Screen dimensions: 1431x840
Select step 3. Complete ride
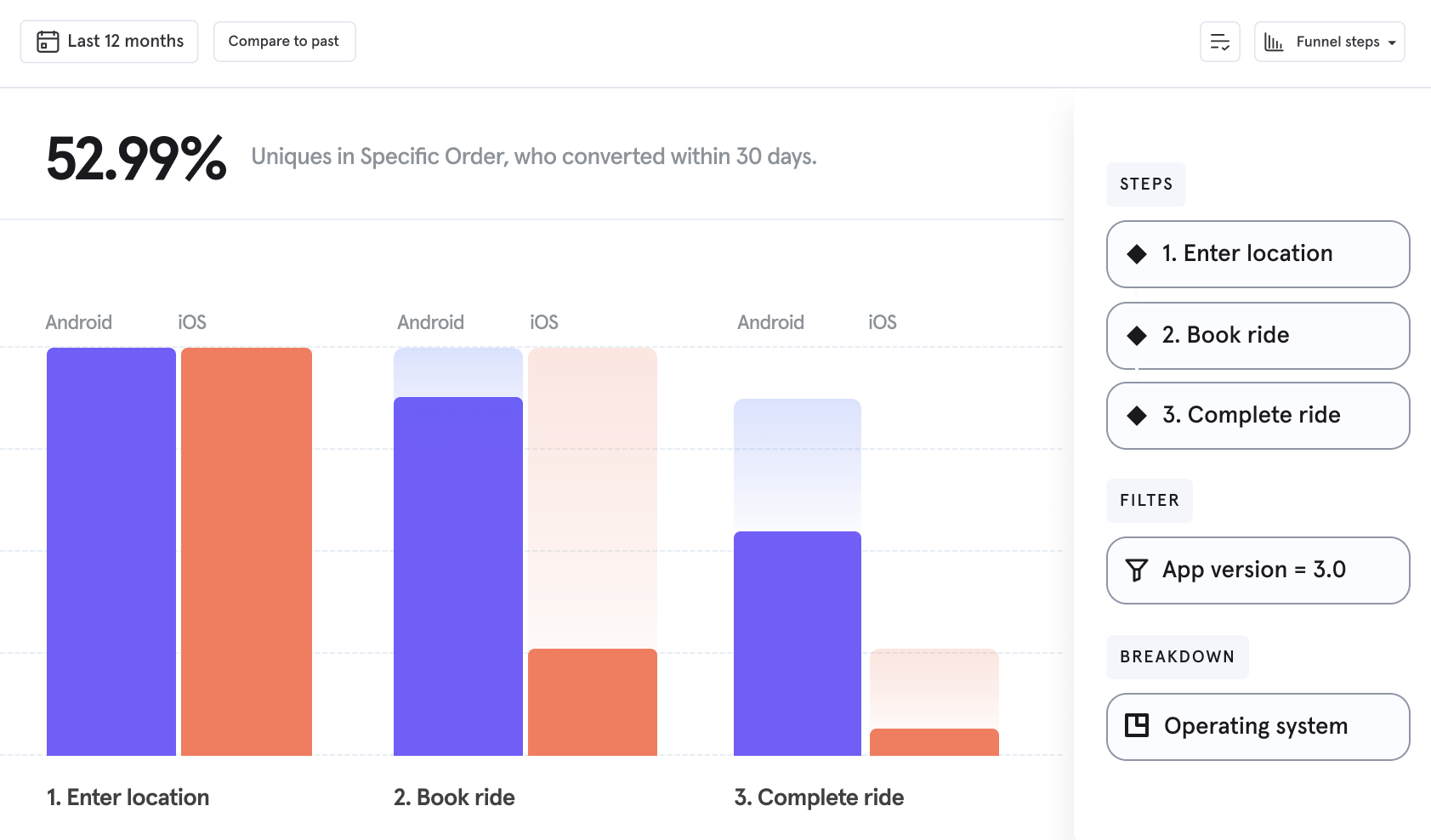1258,416
